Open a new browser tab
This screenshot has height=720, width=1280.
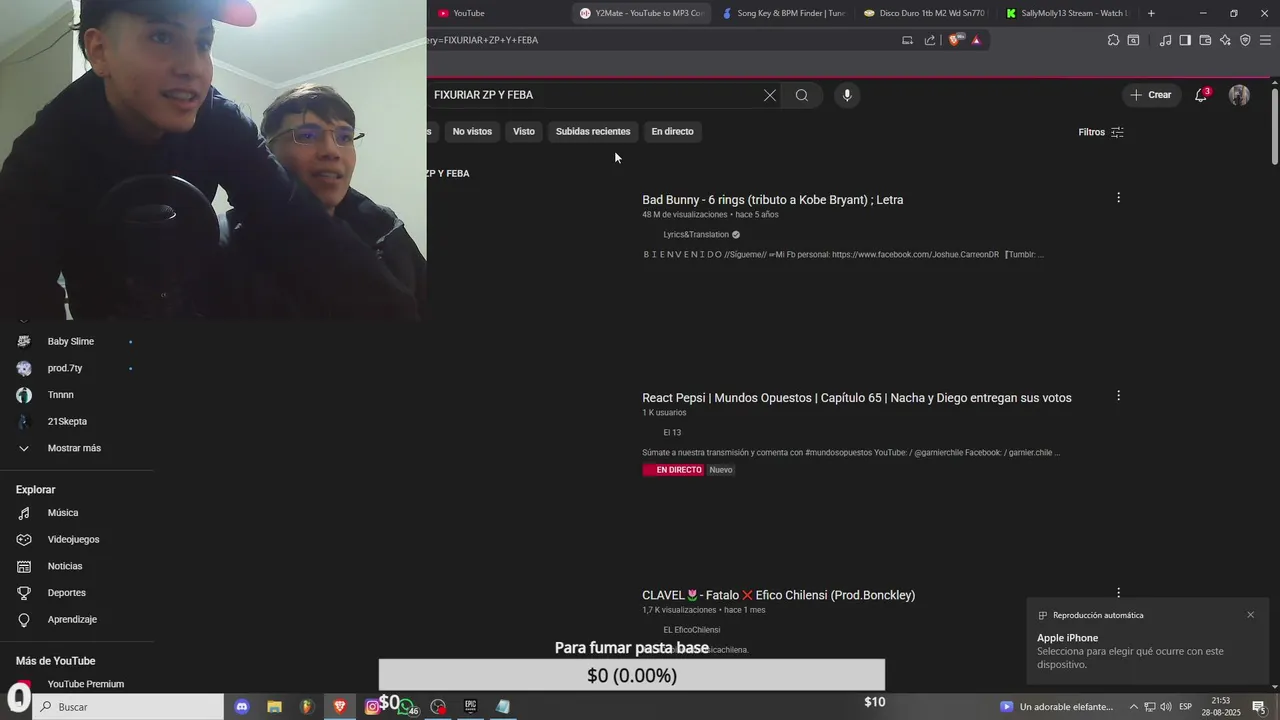point(1151,13)
